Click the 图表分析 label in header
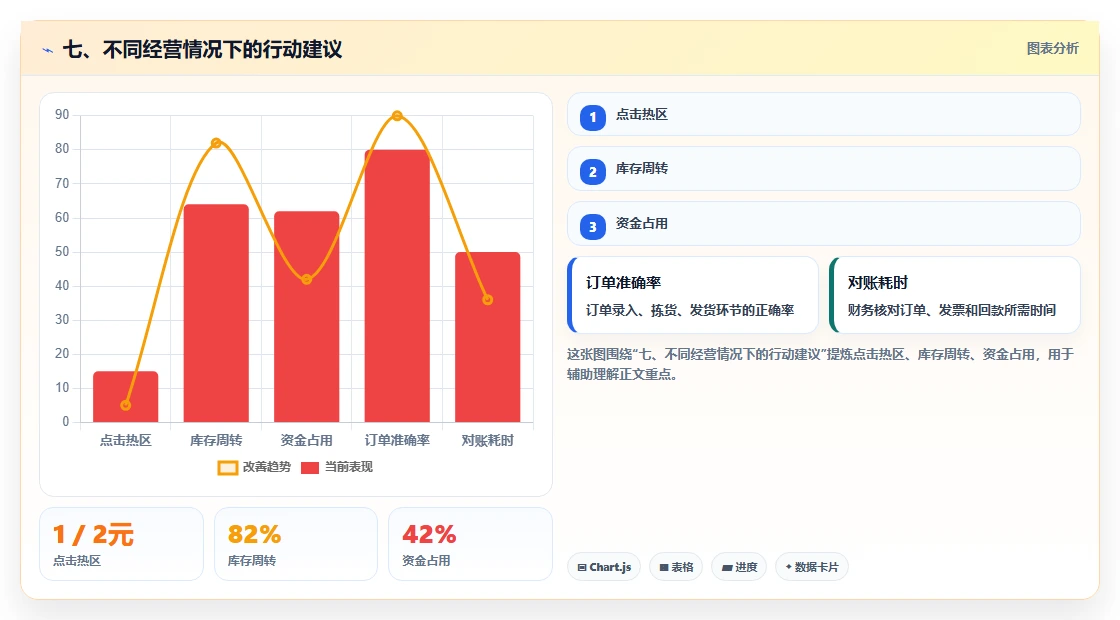 [x=1052, y=49]
